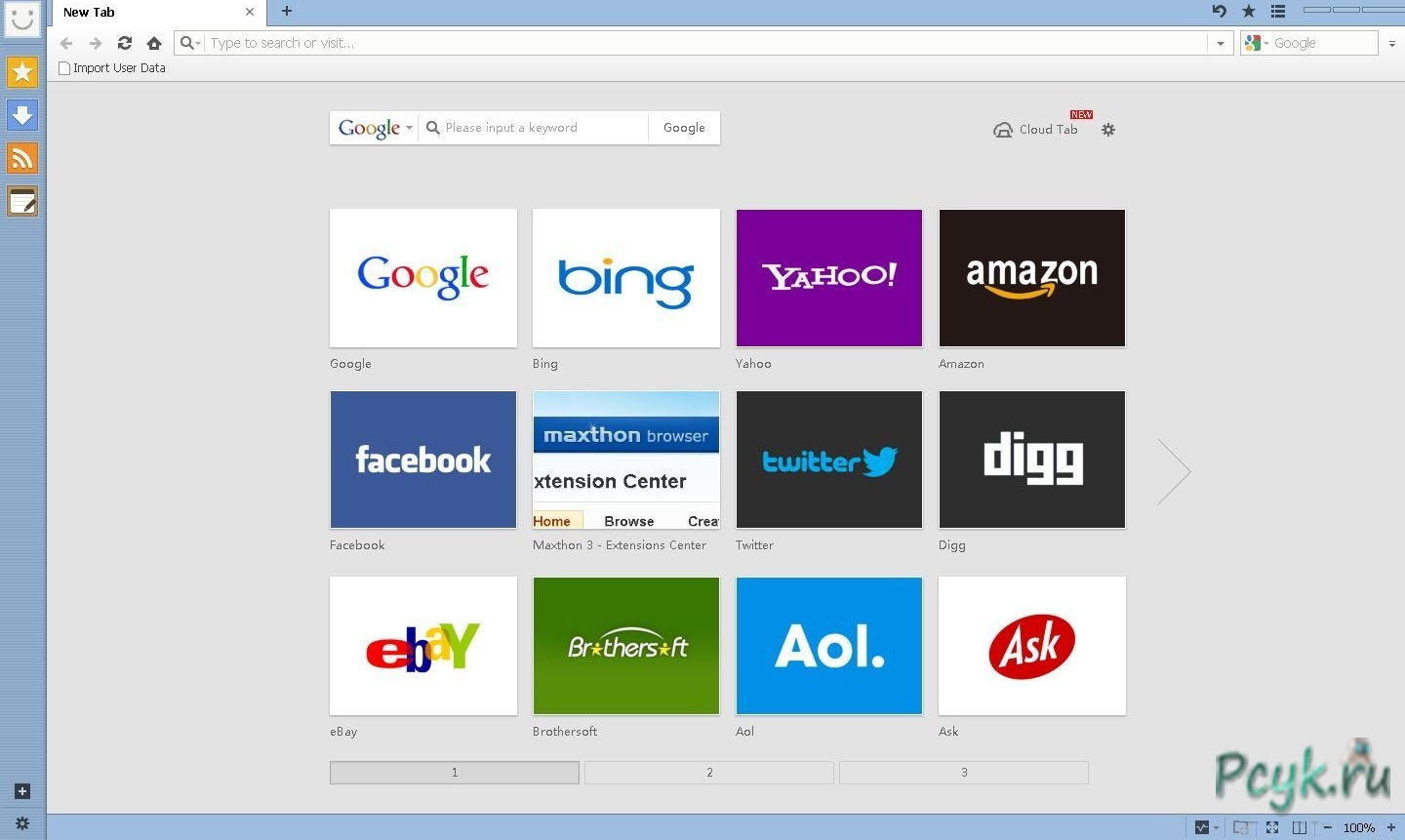Expand the address bar history dropdown
Screen dimensions: 1405x840
[x=1220, y=43]
